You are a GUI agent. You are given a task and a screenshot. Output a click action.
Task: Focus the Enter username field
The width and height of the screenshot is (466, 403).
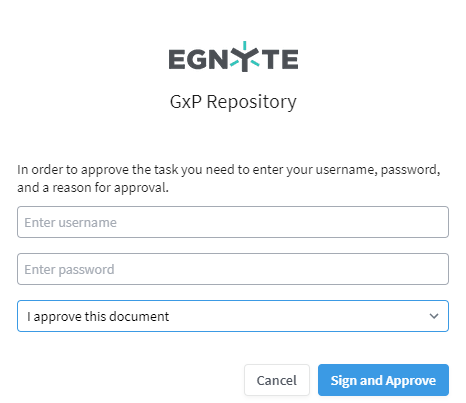[233, 222]
